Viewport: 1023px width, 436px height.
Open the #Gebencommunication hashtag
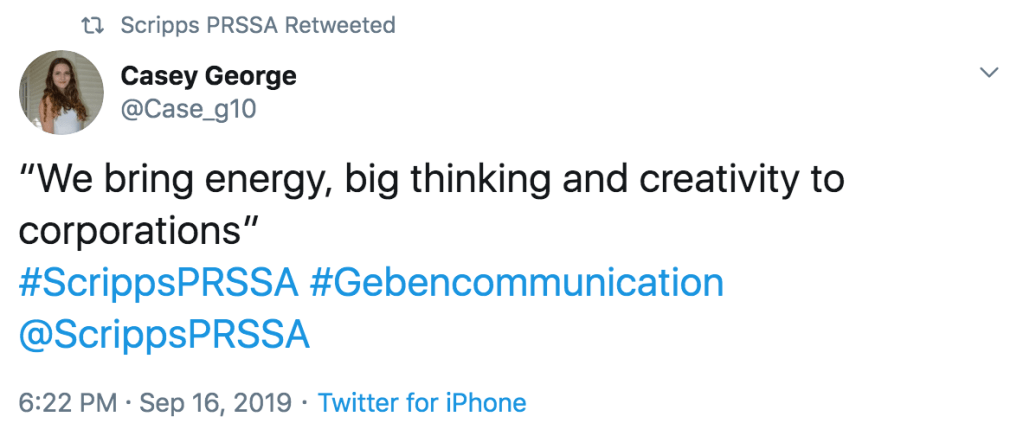(516, 284)
